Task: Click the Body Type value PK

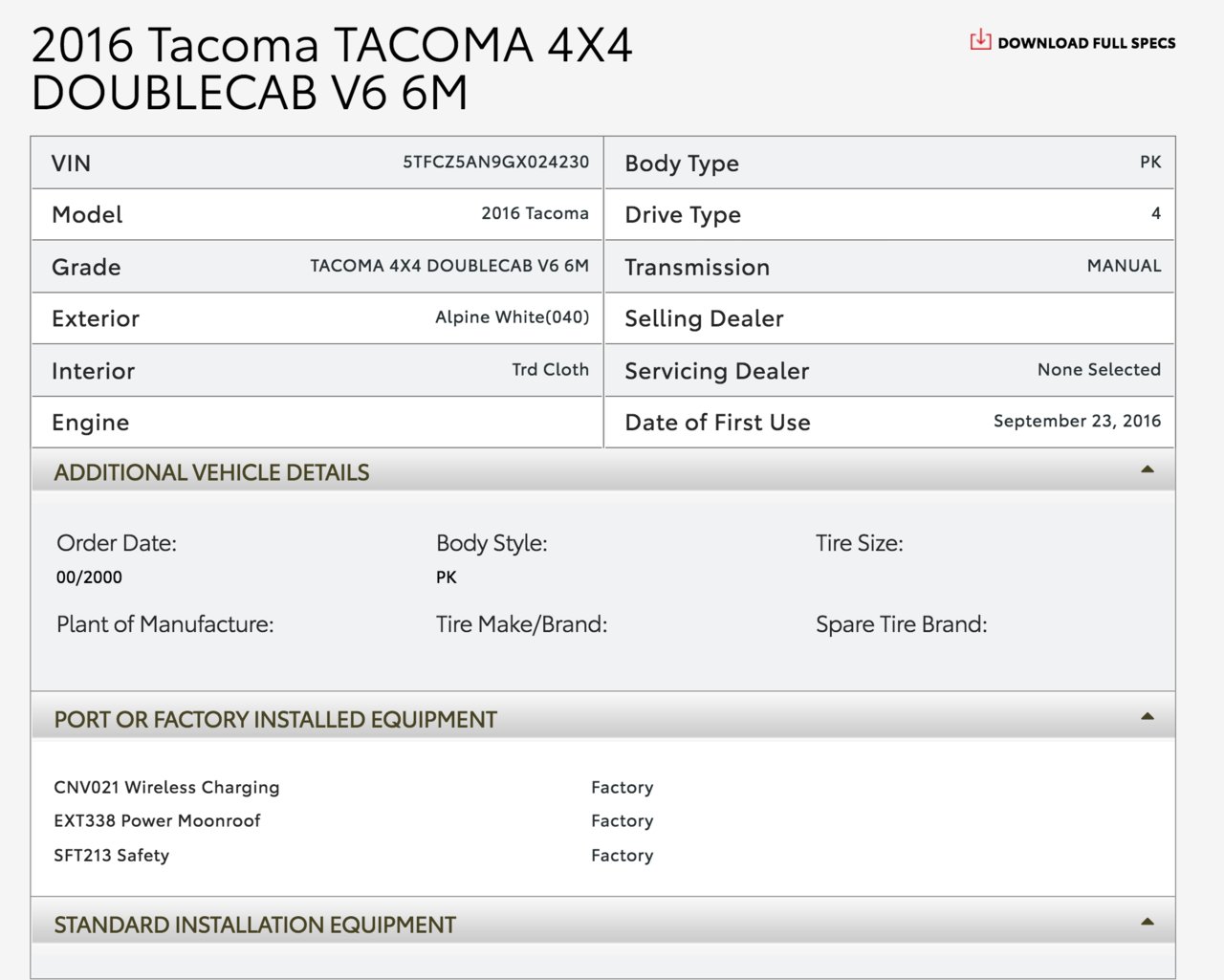Action: click(x=1150, y=162)
